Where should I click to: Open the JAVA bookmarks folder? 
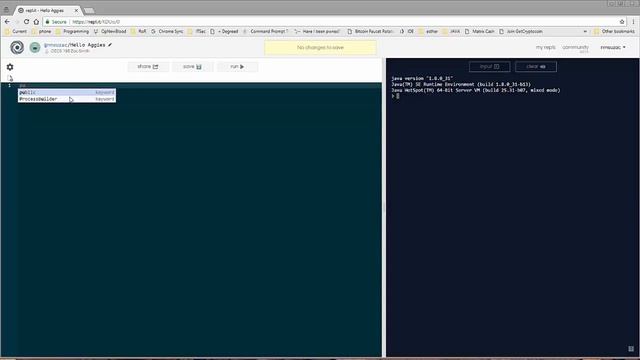point(451,31)
